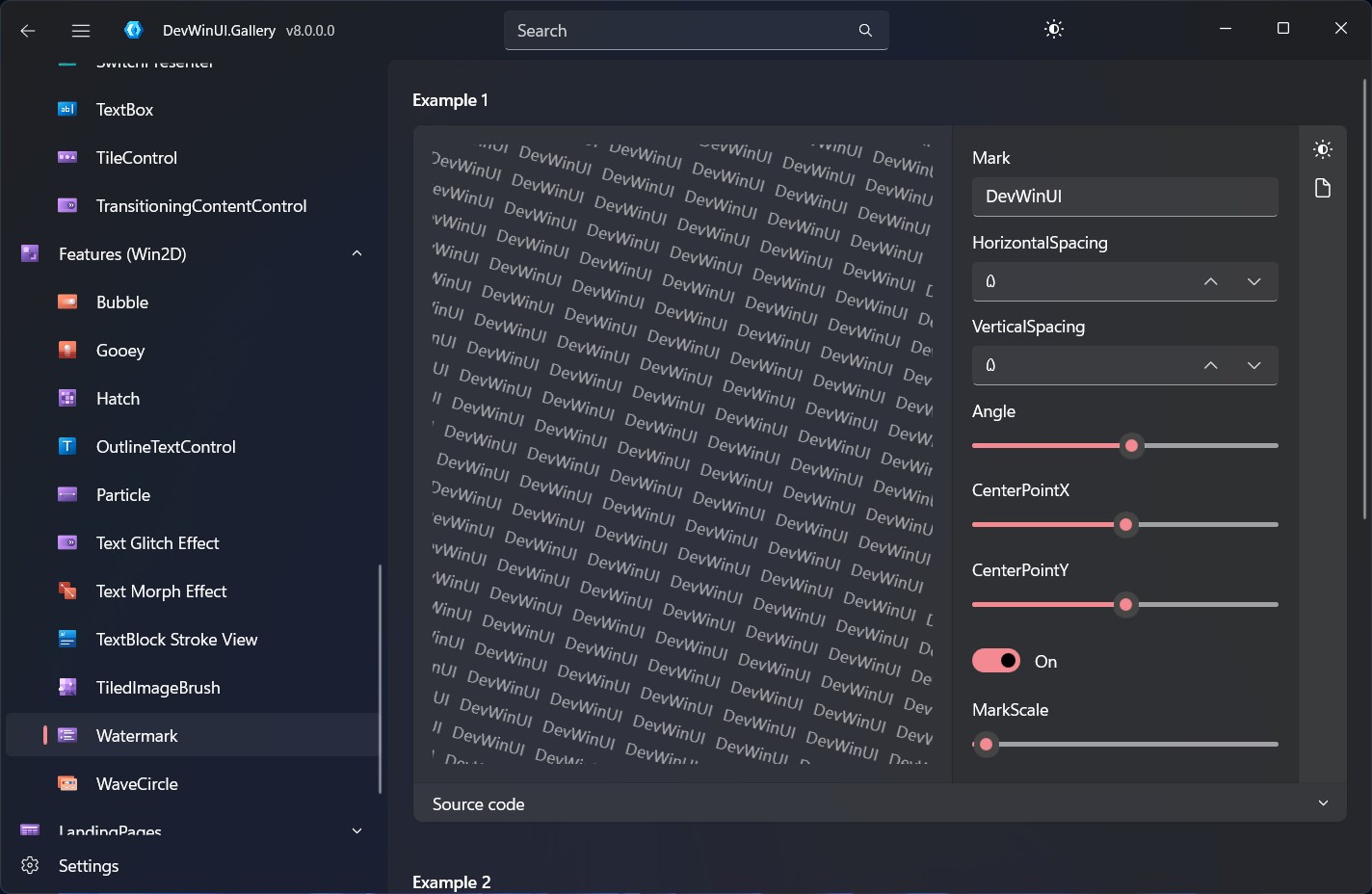
Task: Select Bubble in the navigation list
Action: (193, 302)
